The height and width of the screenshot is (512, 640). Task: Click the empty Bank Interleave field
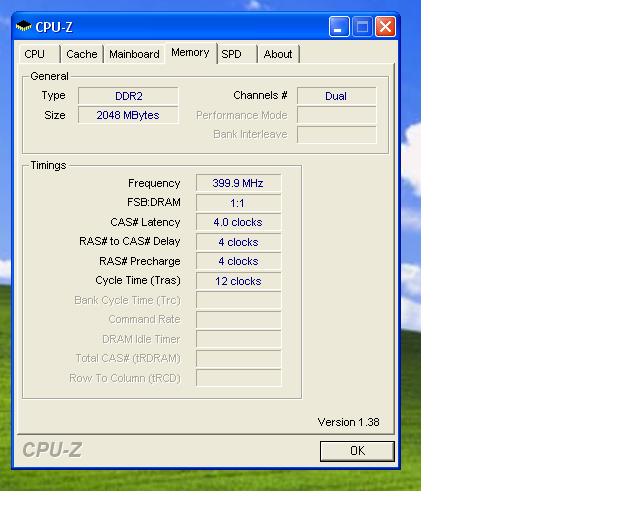point(336,134)
